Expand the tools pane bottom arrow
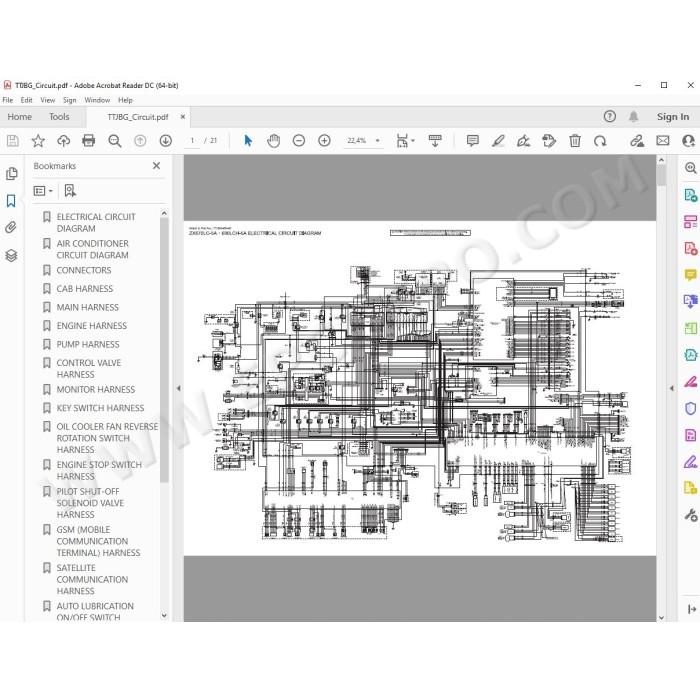700x700 pixels. [x=692, y=609]
